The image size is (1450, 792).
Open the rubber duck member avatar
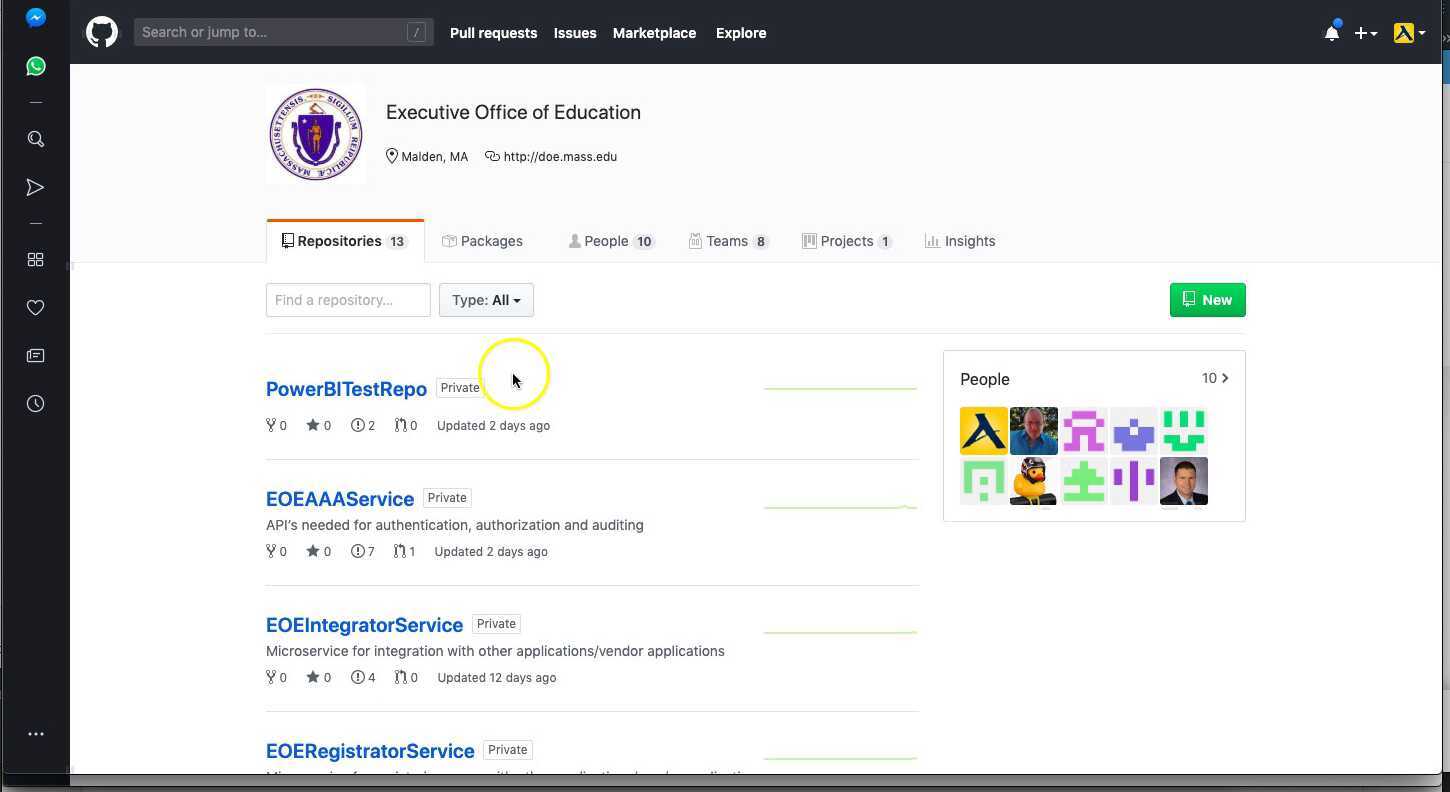click(x=1033, y=481)
